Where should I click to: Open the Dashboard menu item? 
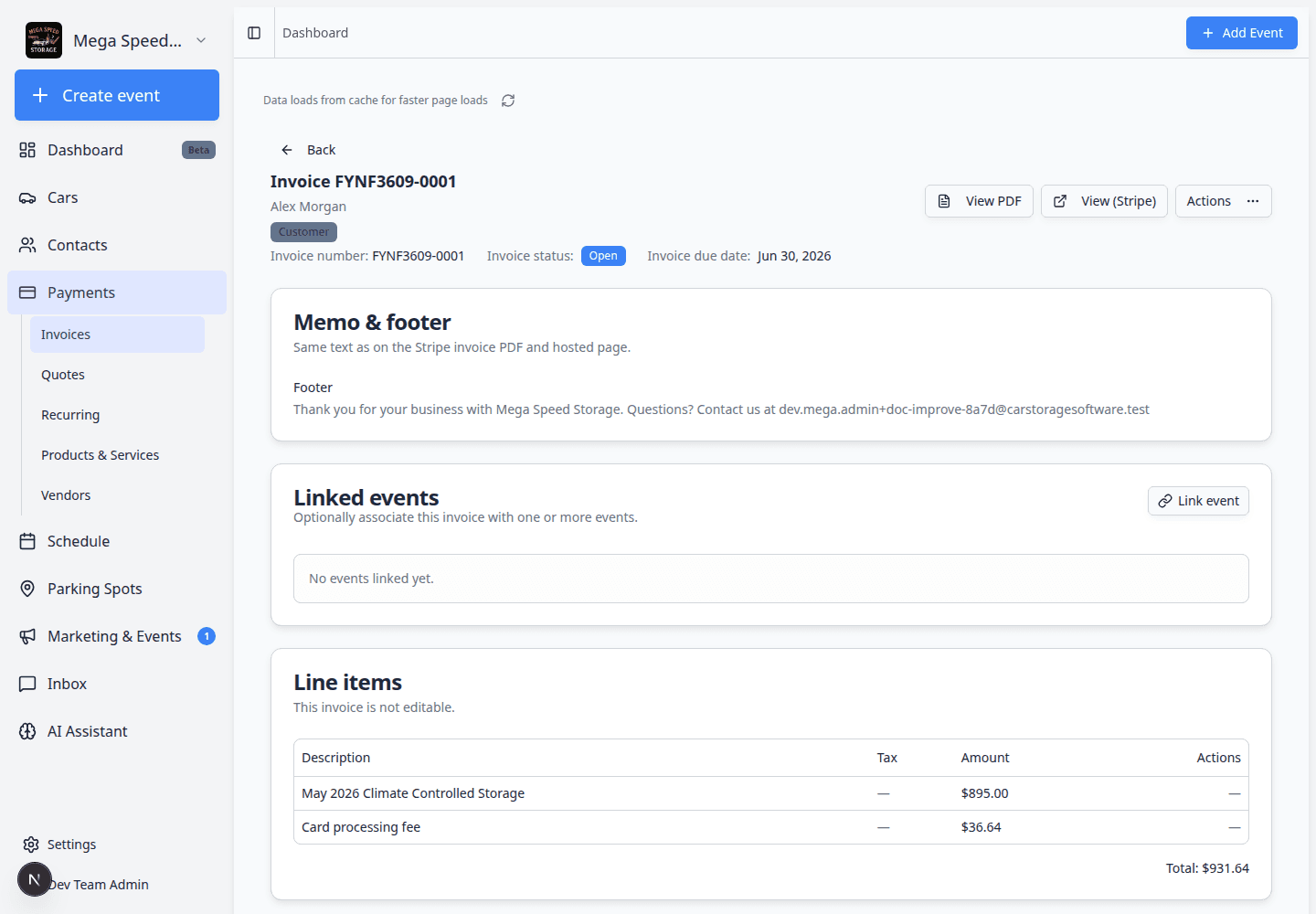[117, 150]
